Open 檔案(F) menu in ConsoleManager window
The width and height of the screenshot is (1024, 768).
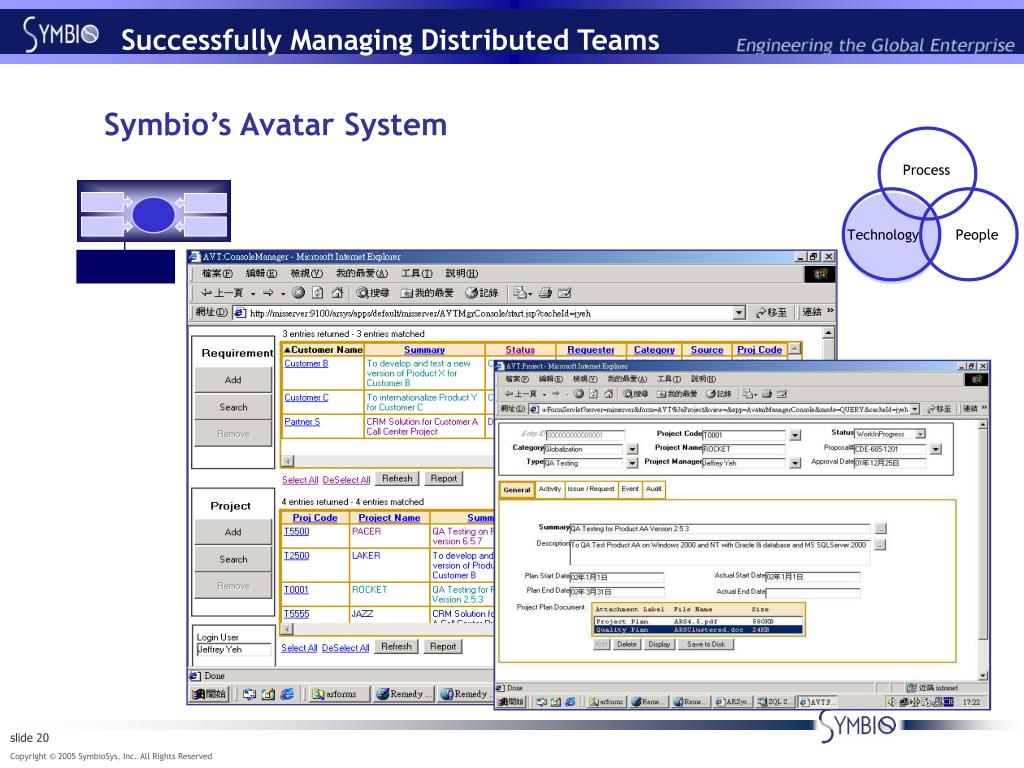[x=217, y=273]
